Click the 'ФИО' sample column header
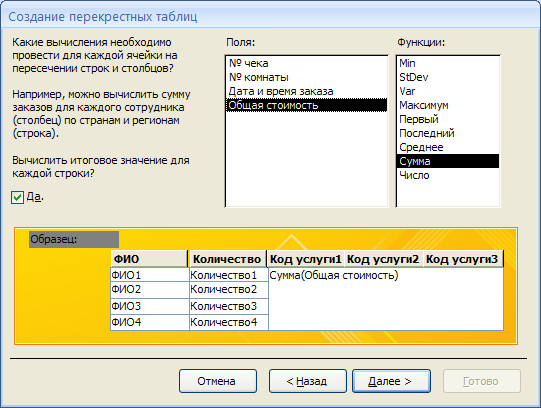 pyautogui.click(x=149, y=259)
